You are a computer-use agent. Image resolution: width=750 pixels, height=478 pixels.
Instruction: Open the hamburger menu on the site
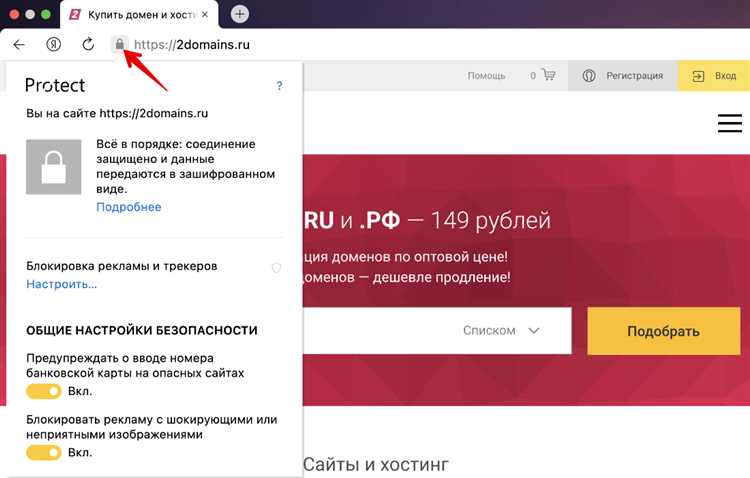pos(729,123)
